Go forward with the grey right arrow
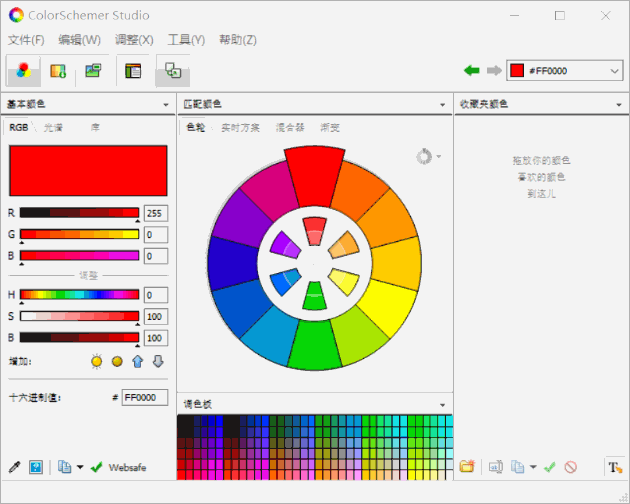630x504 pixels. 494,71
